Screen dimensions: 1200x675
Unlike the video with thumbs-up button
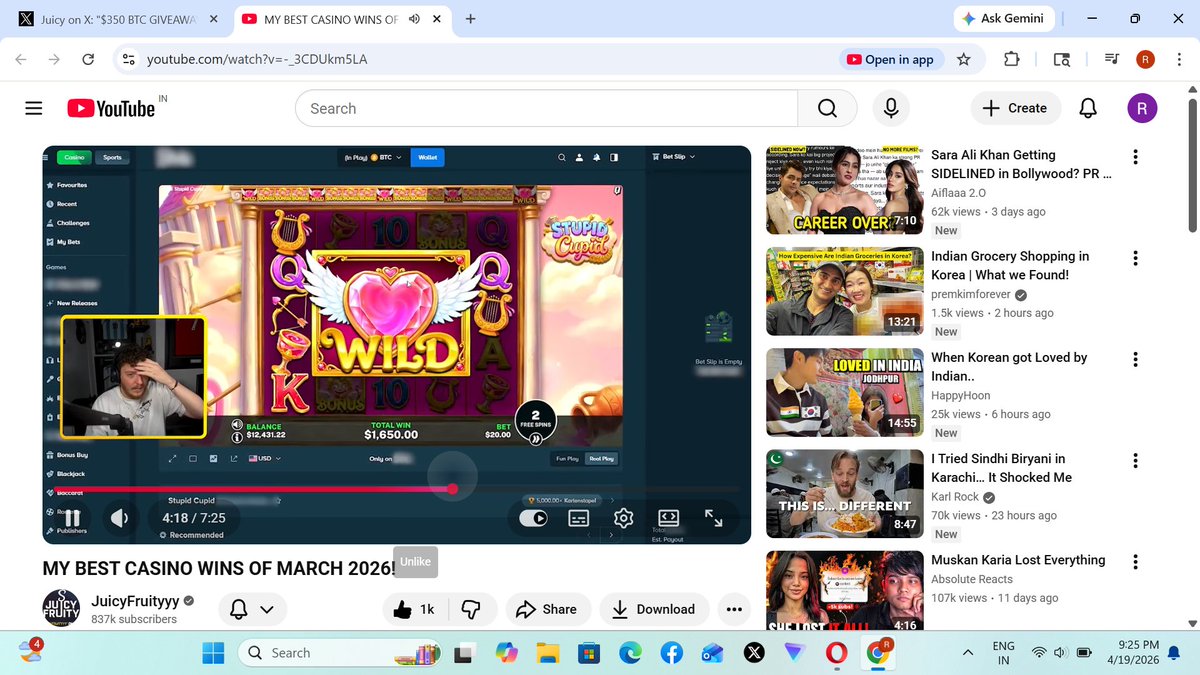point(414,609)
